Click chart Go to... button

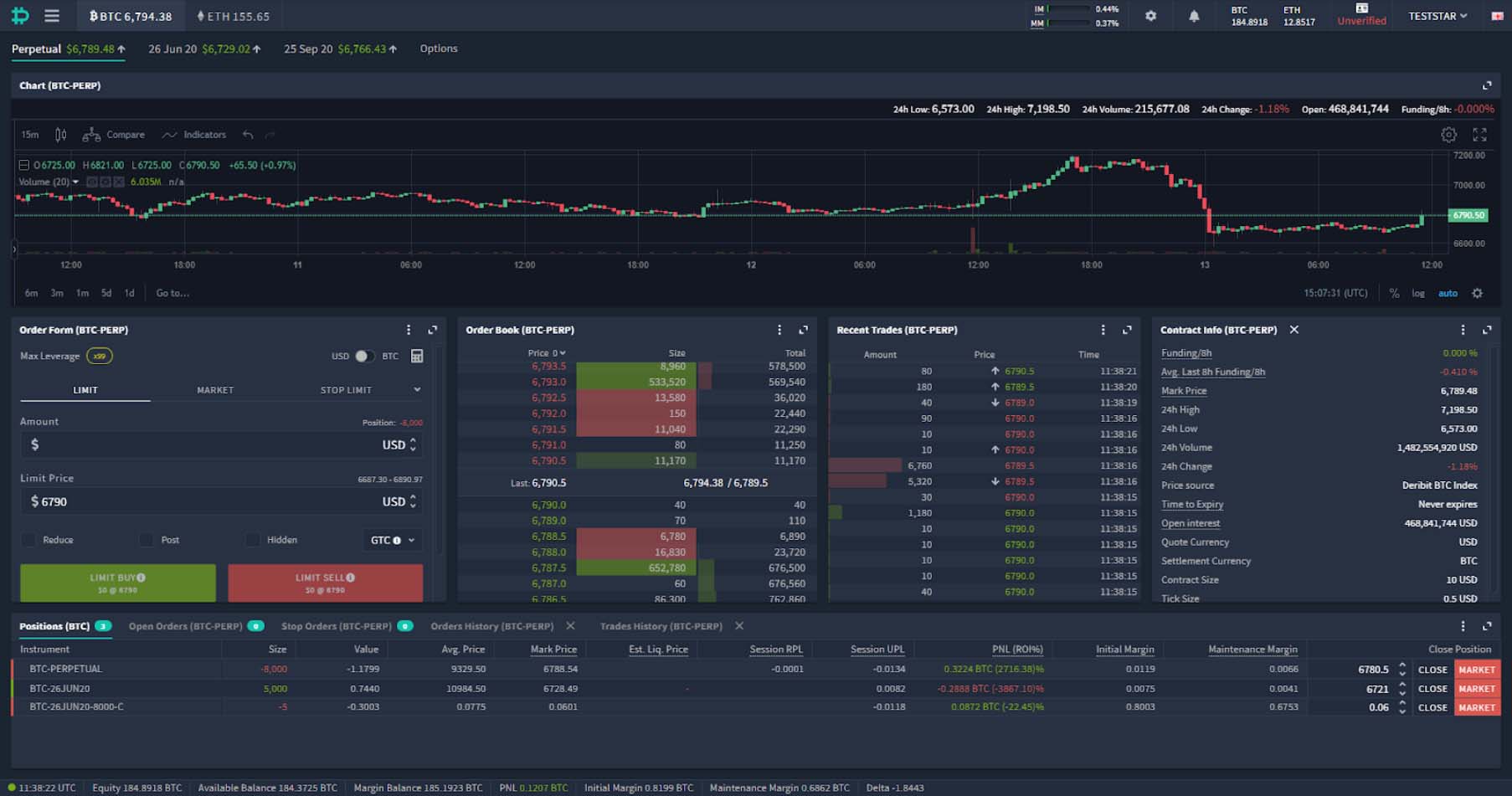click(x=172, y=293)
